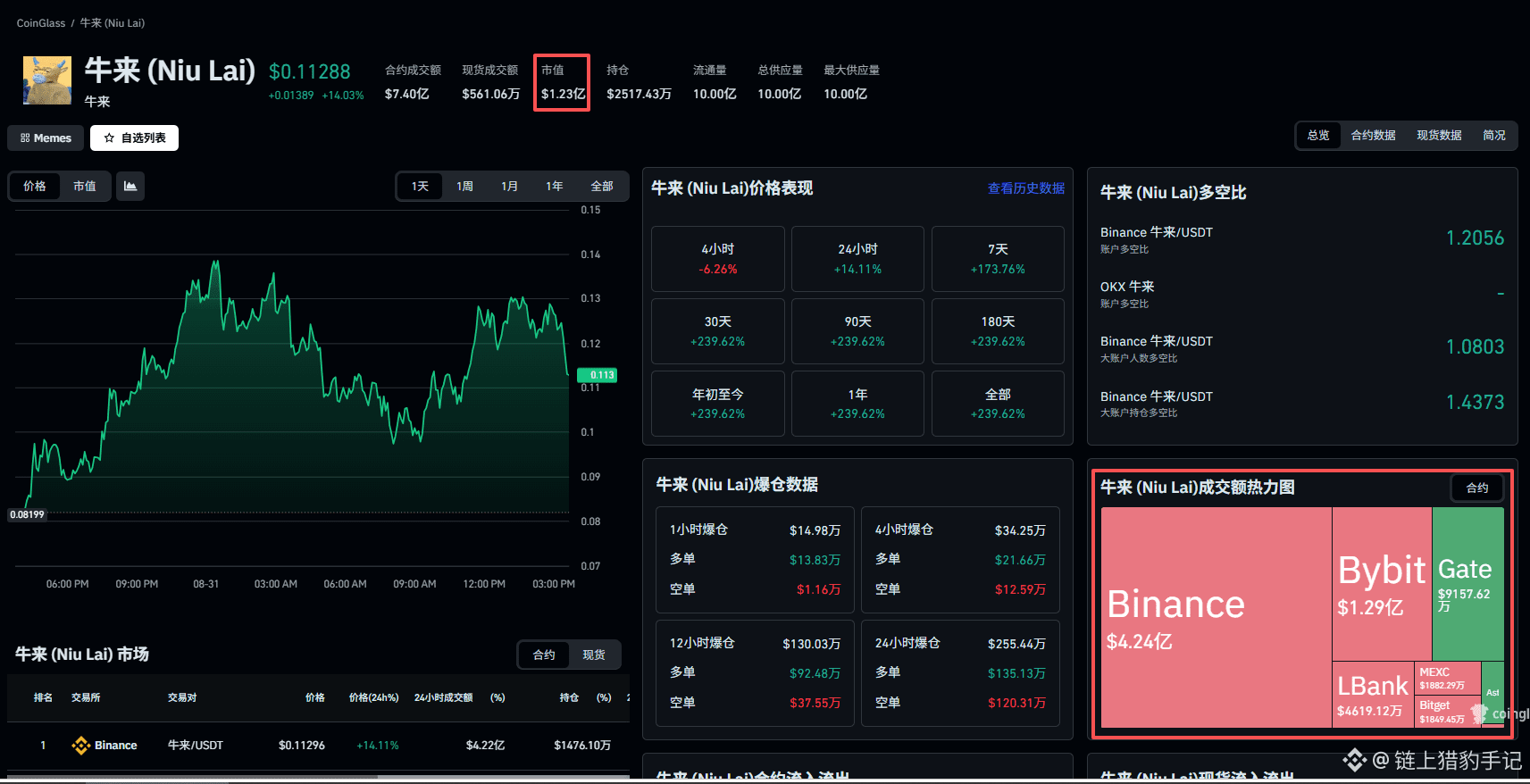This screenshot has width=1530, height=784.
Task: Click the 24小时 performance card
Action: 857,259
